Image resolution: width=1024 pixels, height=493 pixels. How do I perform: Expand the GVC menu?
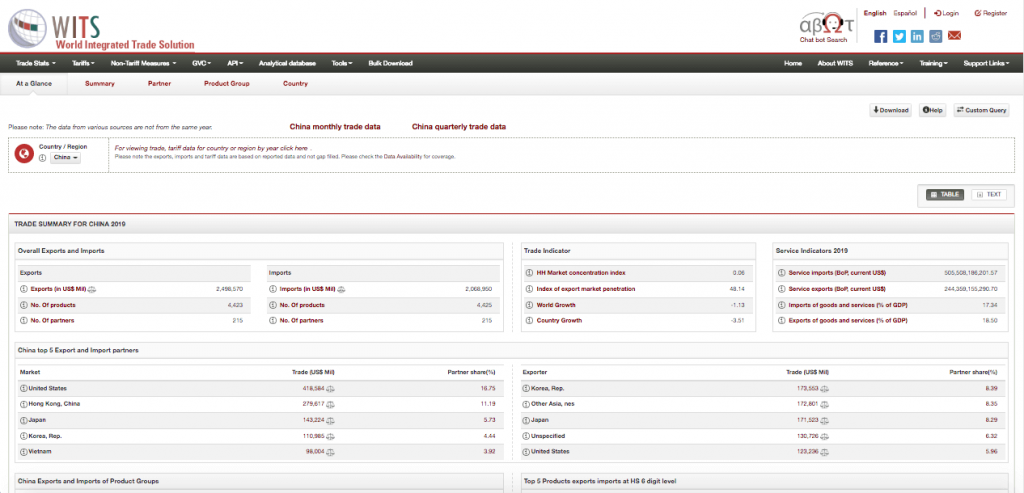pos(202,63)
